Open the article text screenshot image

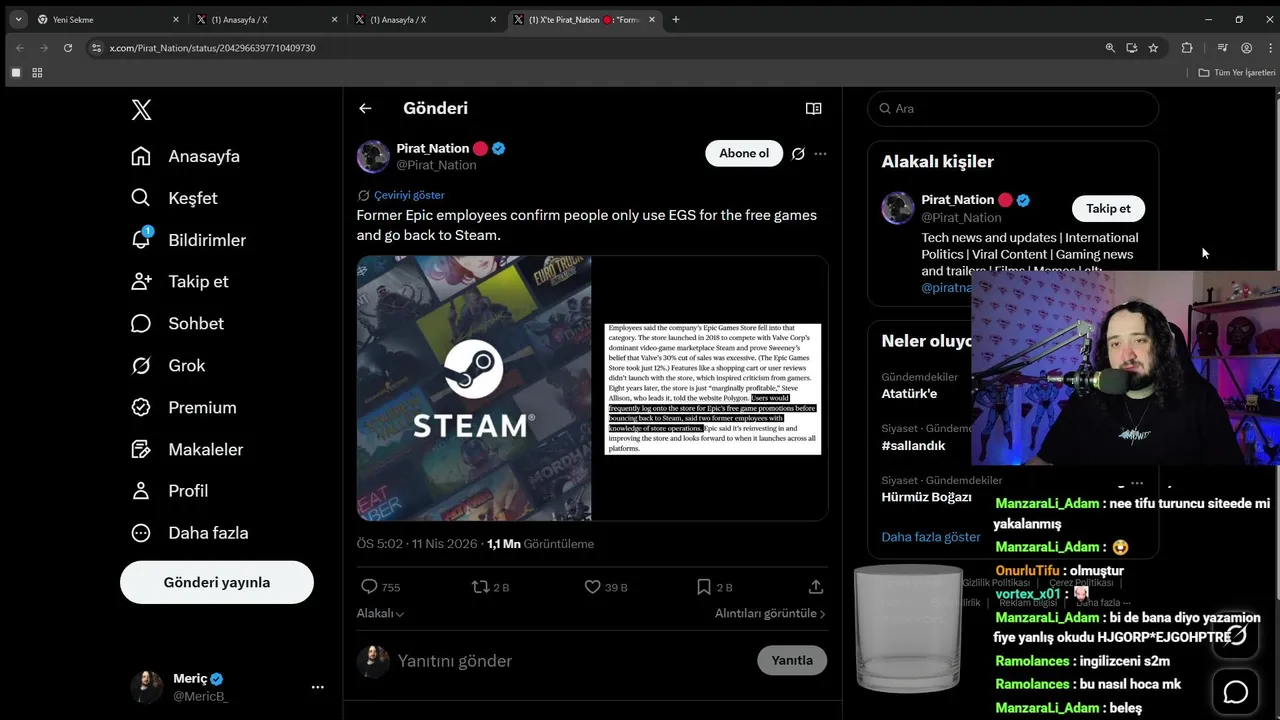pyautogui.click(x=711, y=388)
